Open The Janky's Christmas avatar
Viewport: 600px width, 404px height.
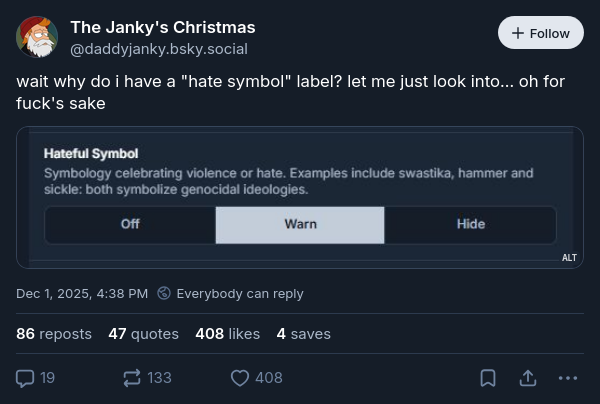pyautogui.click(x=37, y=37)
